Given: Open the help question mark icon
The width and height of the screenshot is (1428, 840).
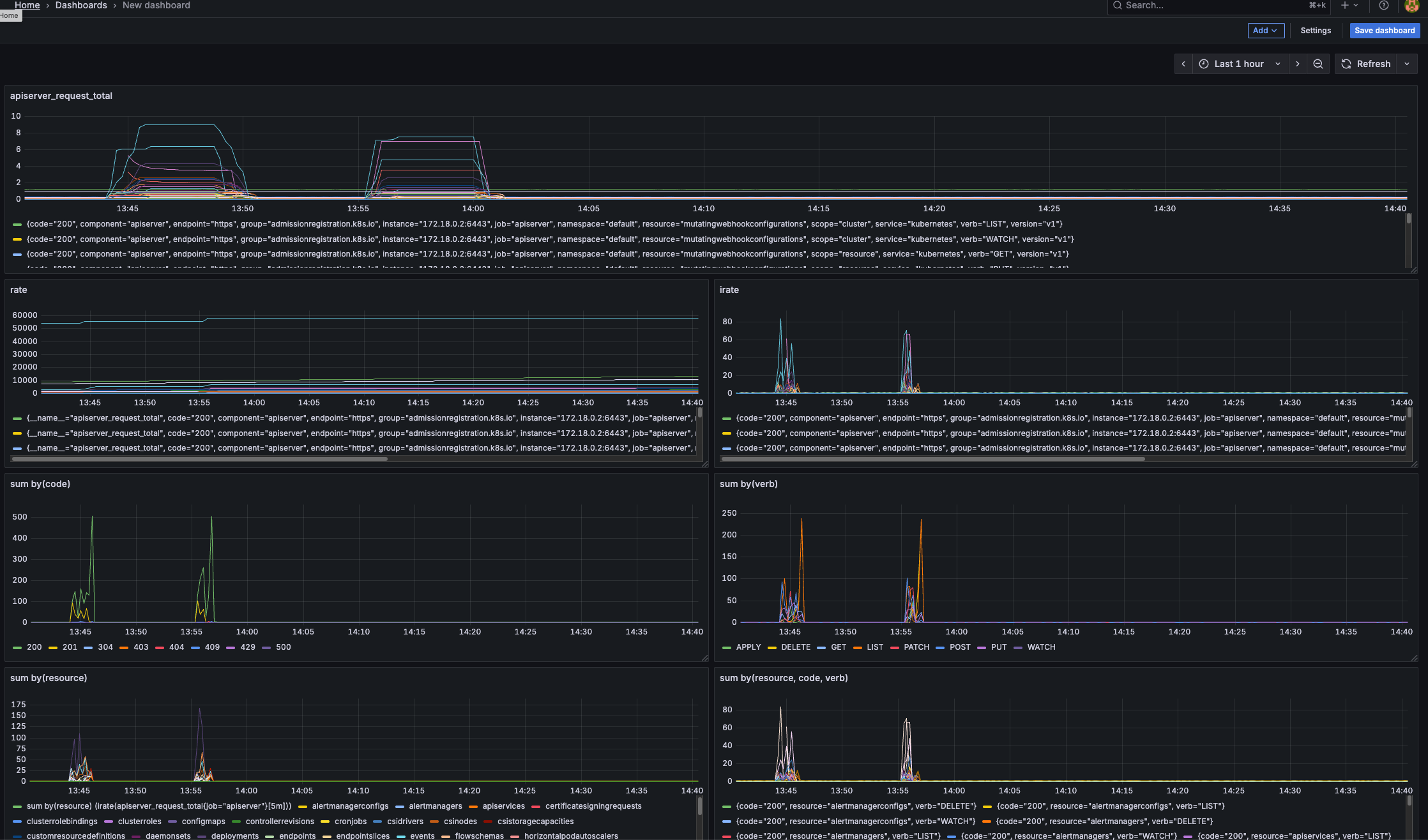Looking at the screenshot, I should click(x=1383, y=5).
